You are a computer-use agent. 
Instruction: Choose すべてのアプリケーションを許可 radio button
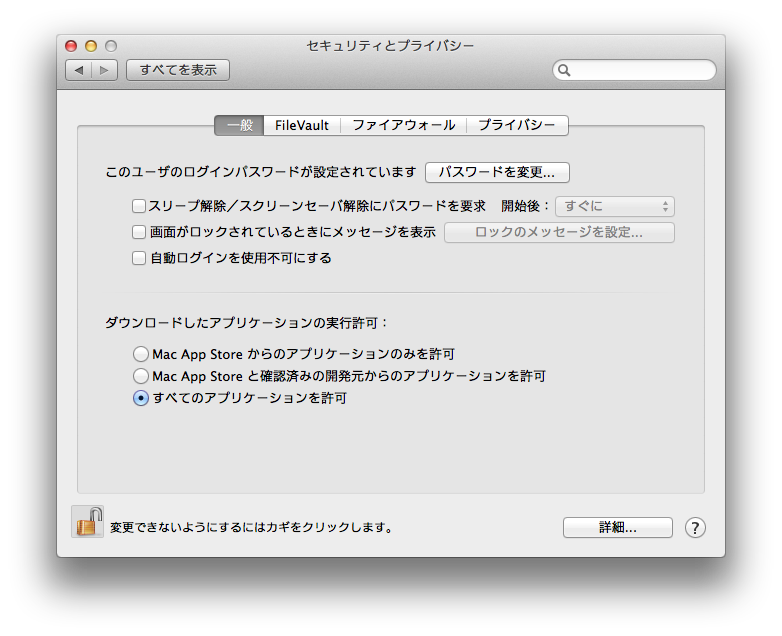pos(141,398)
